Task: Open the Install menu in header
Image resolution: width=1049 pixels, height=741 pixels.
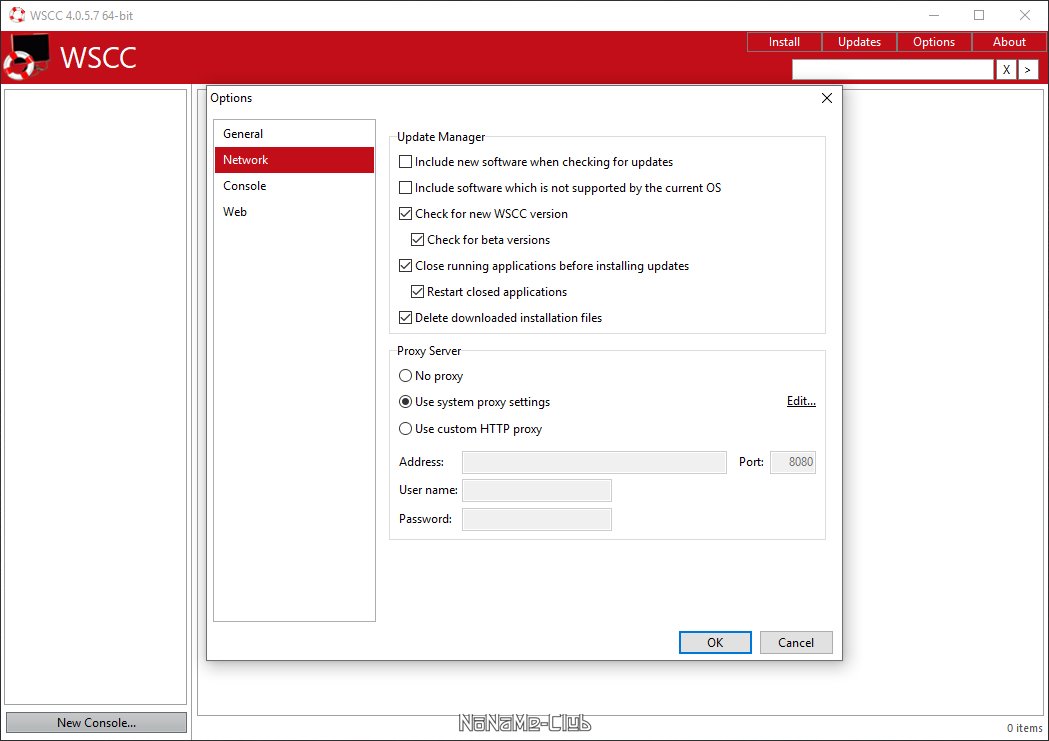Action: [x=784, y=42]
